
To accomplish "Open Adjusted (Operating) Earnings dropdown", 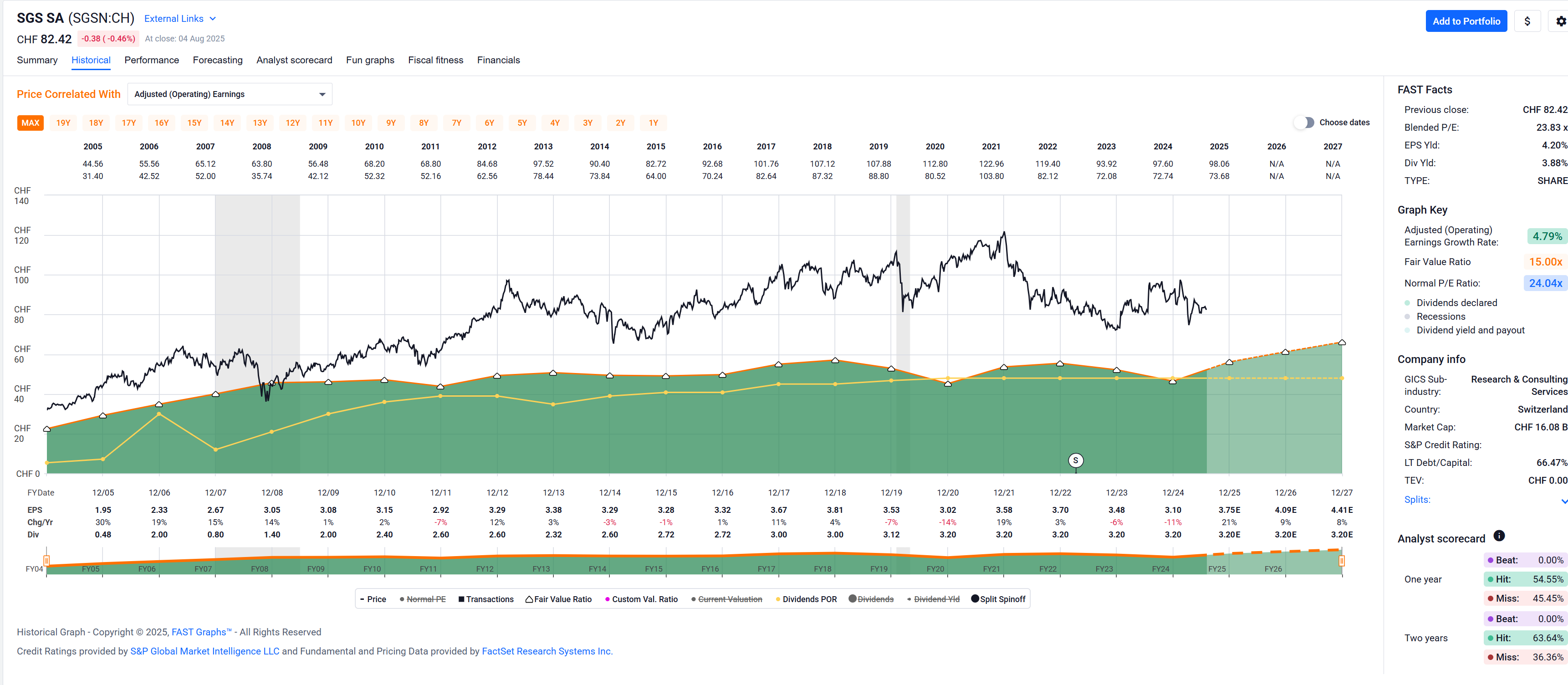I will 230,94.
